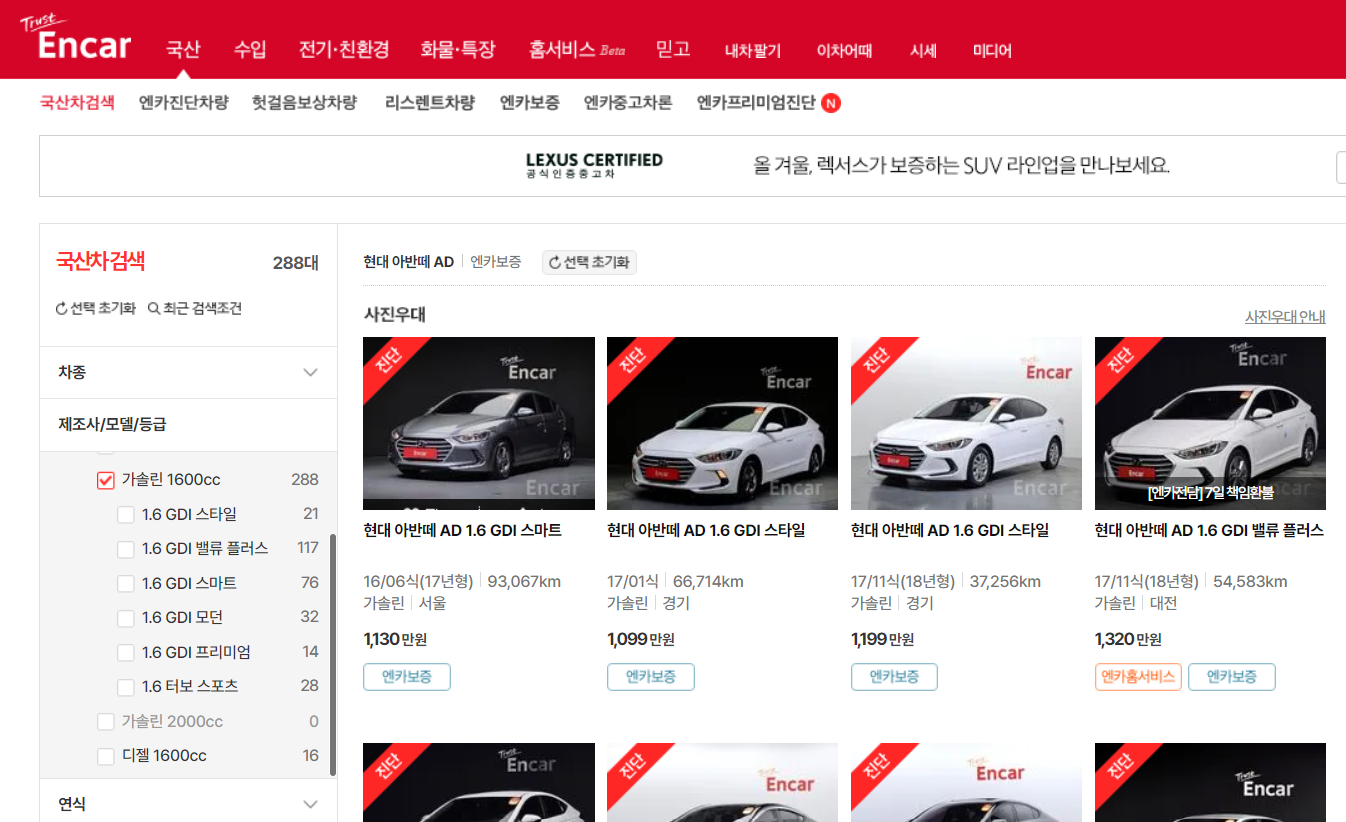Collapse the 제조사/모델/등급 section header
Screen dimensions: 1346x822
188,424
